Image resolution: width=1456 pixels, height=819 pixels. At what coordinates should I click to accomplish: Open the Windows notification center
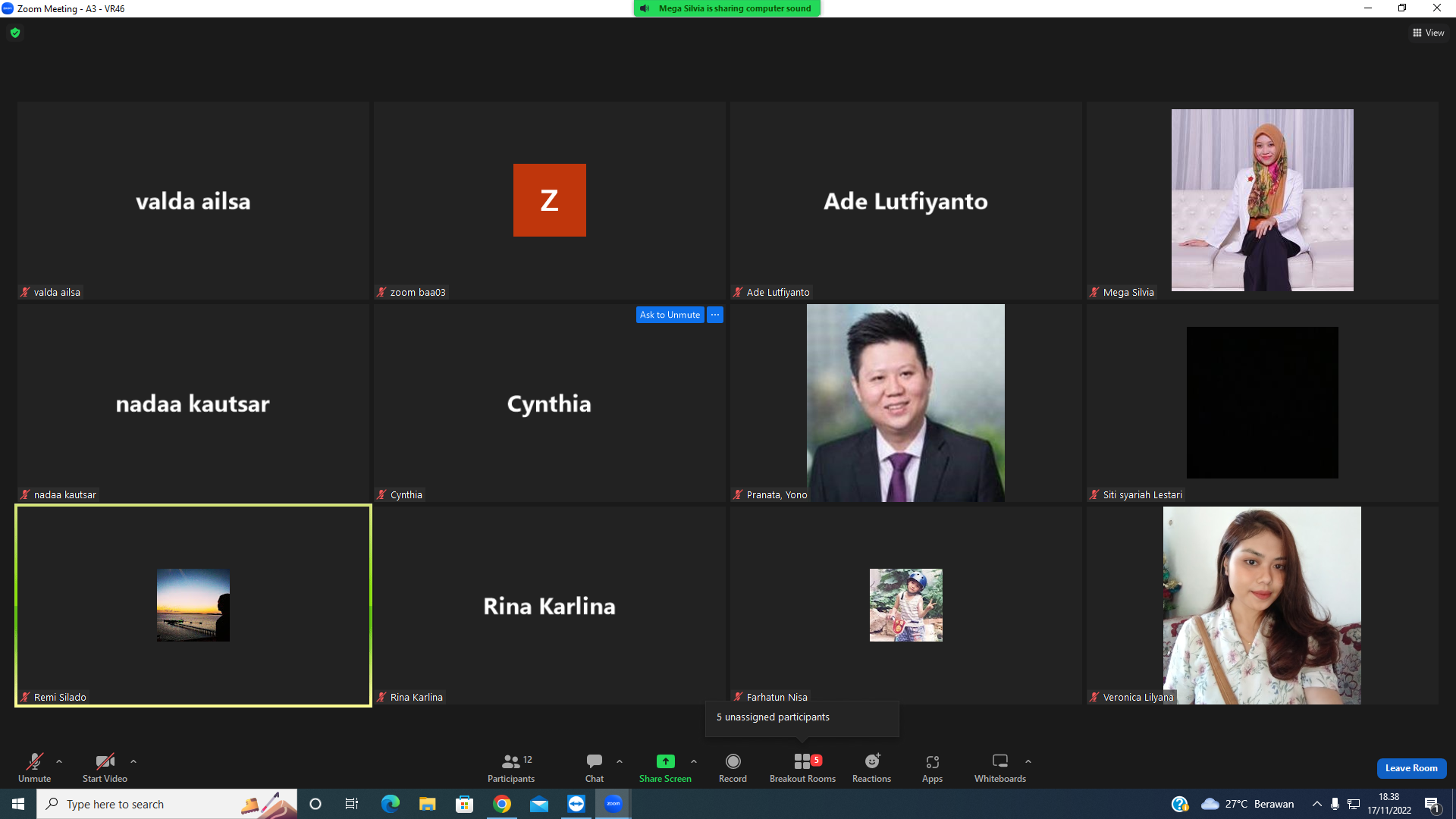click(1432, 804)
